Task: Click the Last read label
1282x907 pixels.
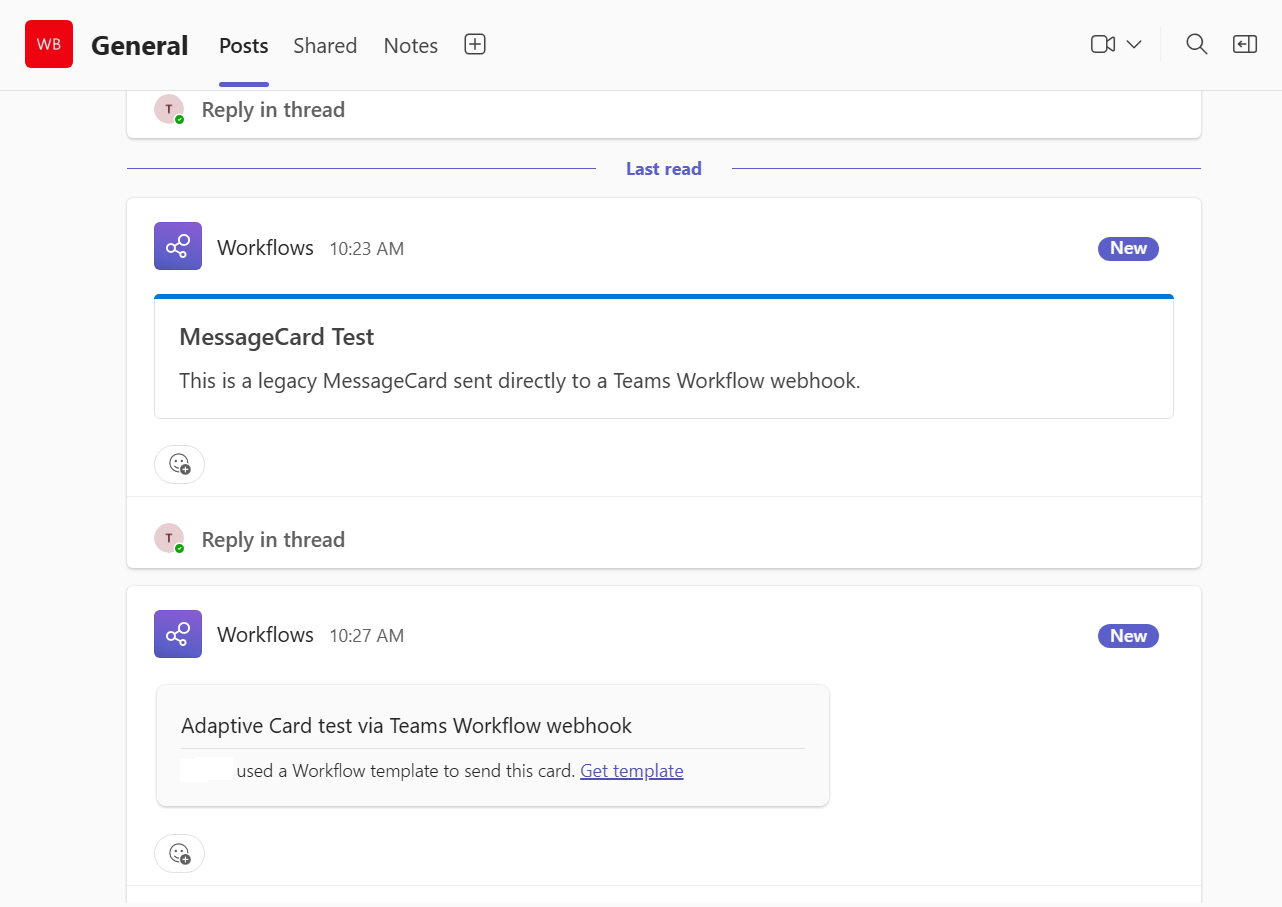Action: point(664,169)
